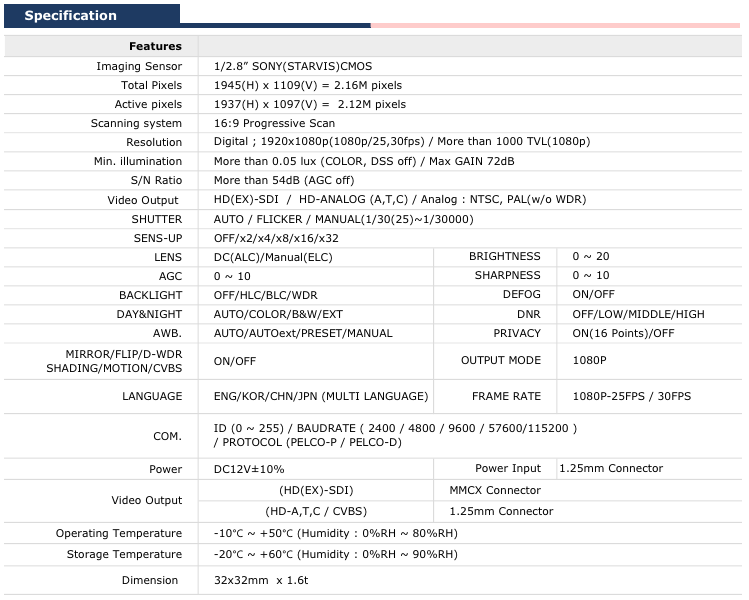Click the SENS-UP label
Image resolution: width=749 pixels, height=600 pixels.
pos(158,238)
